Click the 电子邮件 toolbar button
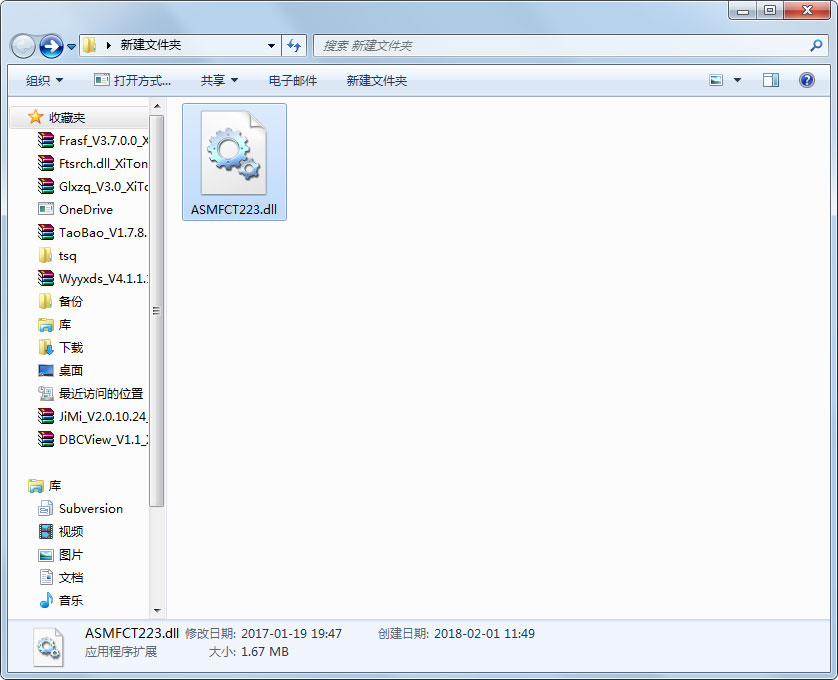838x680 pixels. click(x=292, y=80)
